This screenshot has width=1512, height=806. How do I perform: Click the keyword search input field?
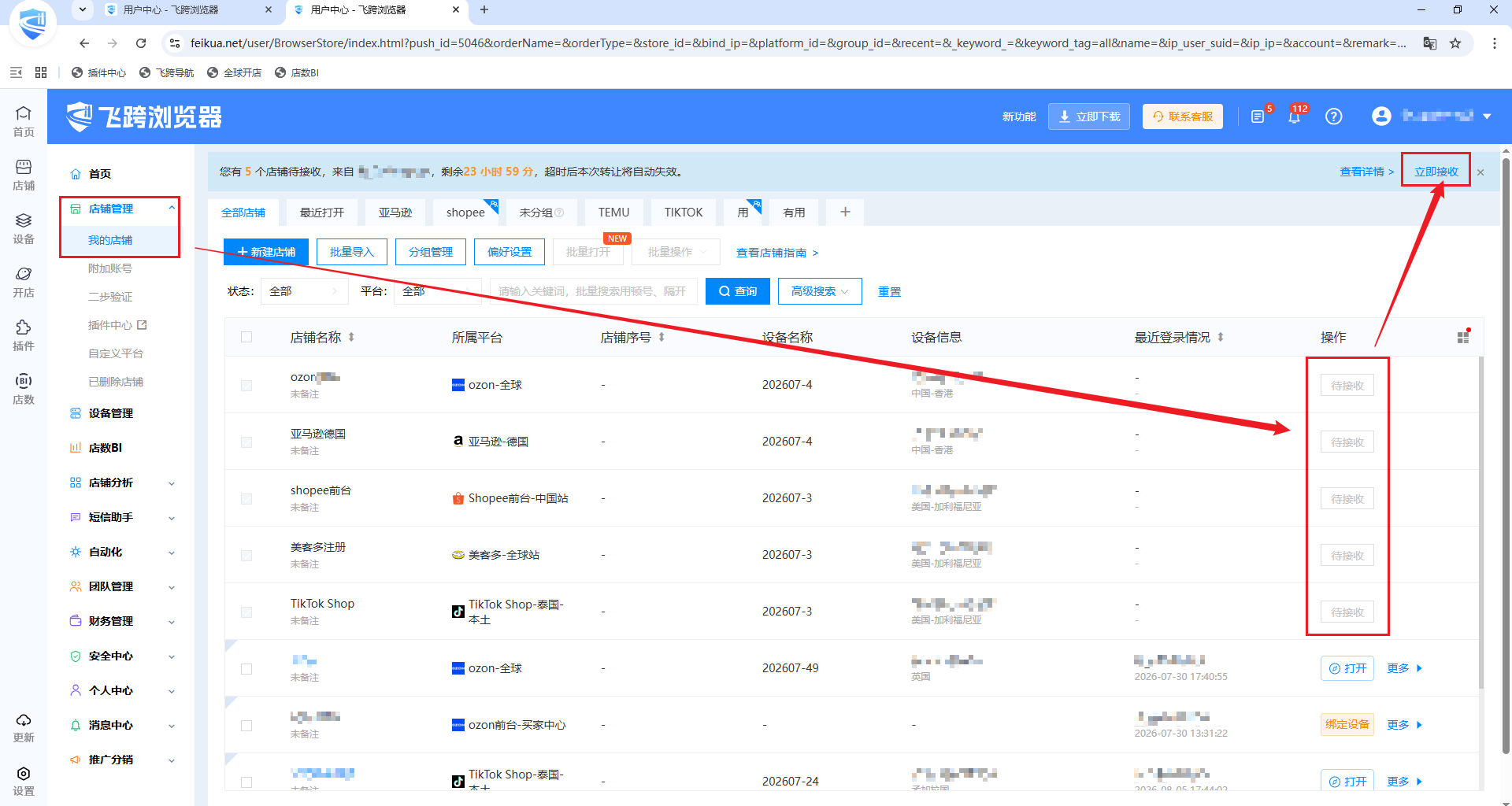coord(594,291)
